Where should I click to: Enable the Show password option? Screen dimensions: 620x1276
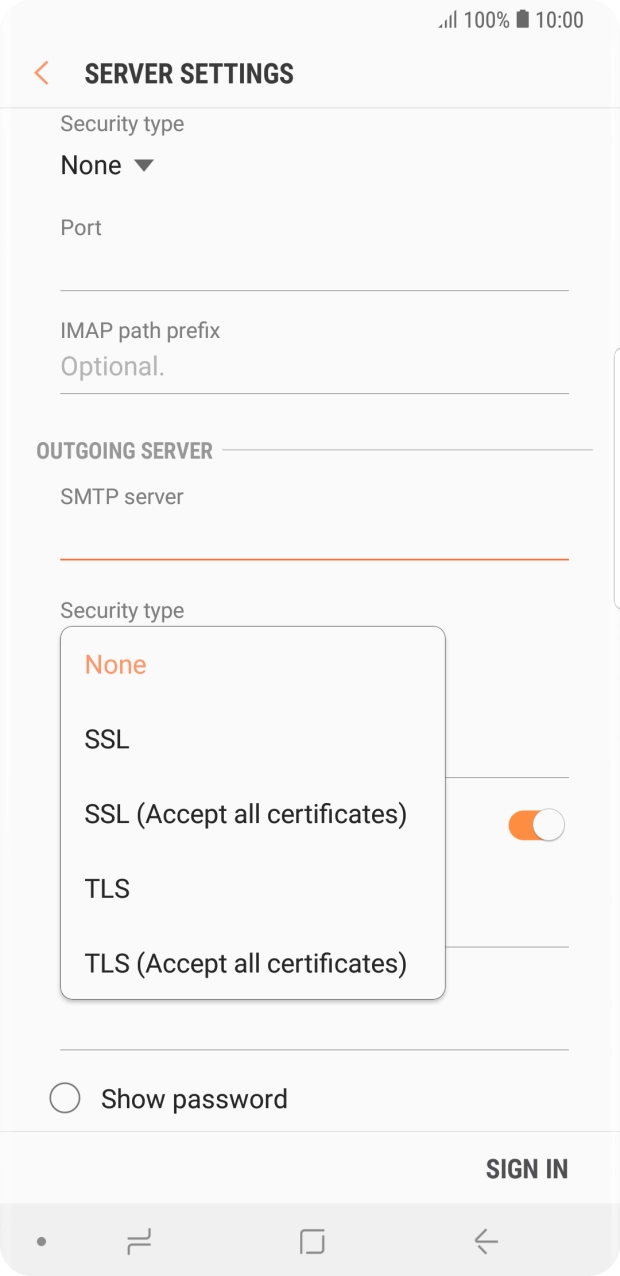coord(65,1097)
